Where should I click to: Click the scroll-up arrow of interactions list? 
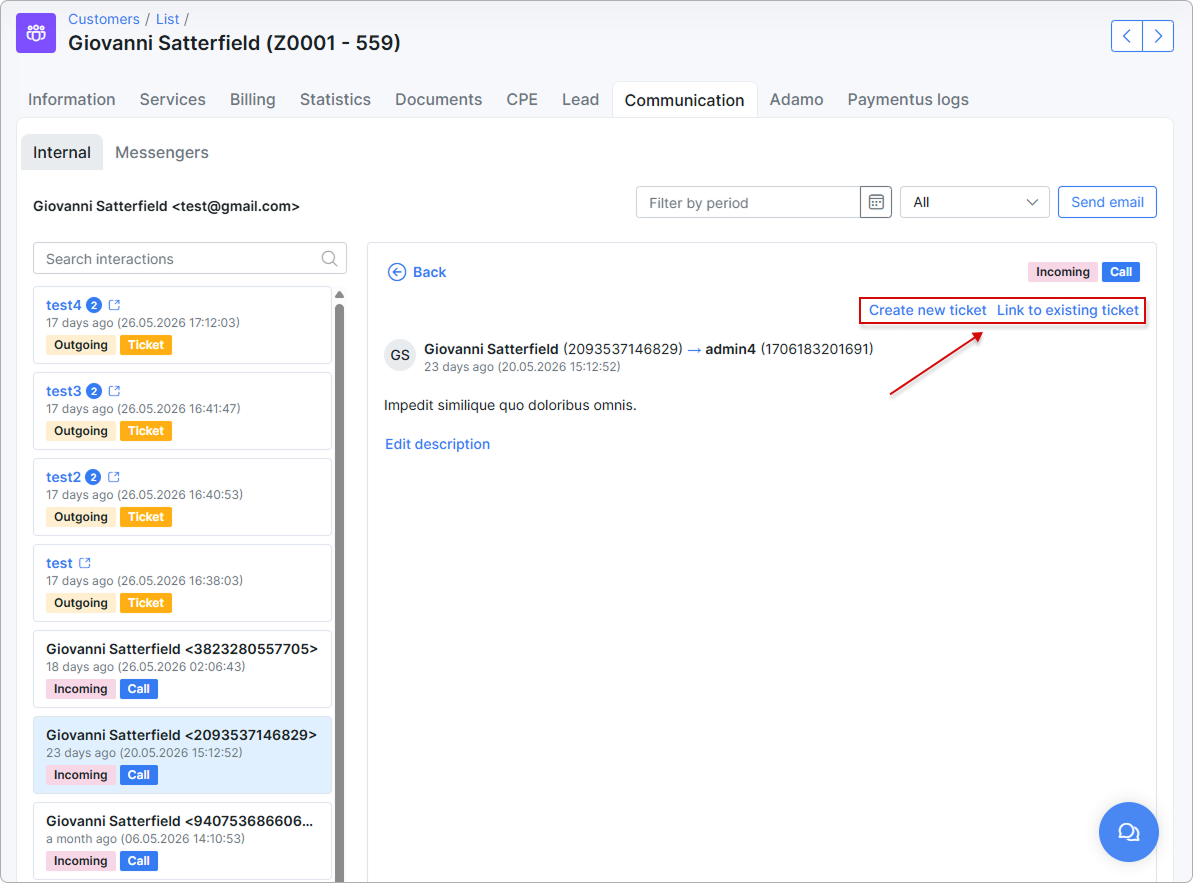(339, 294)
